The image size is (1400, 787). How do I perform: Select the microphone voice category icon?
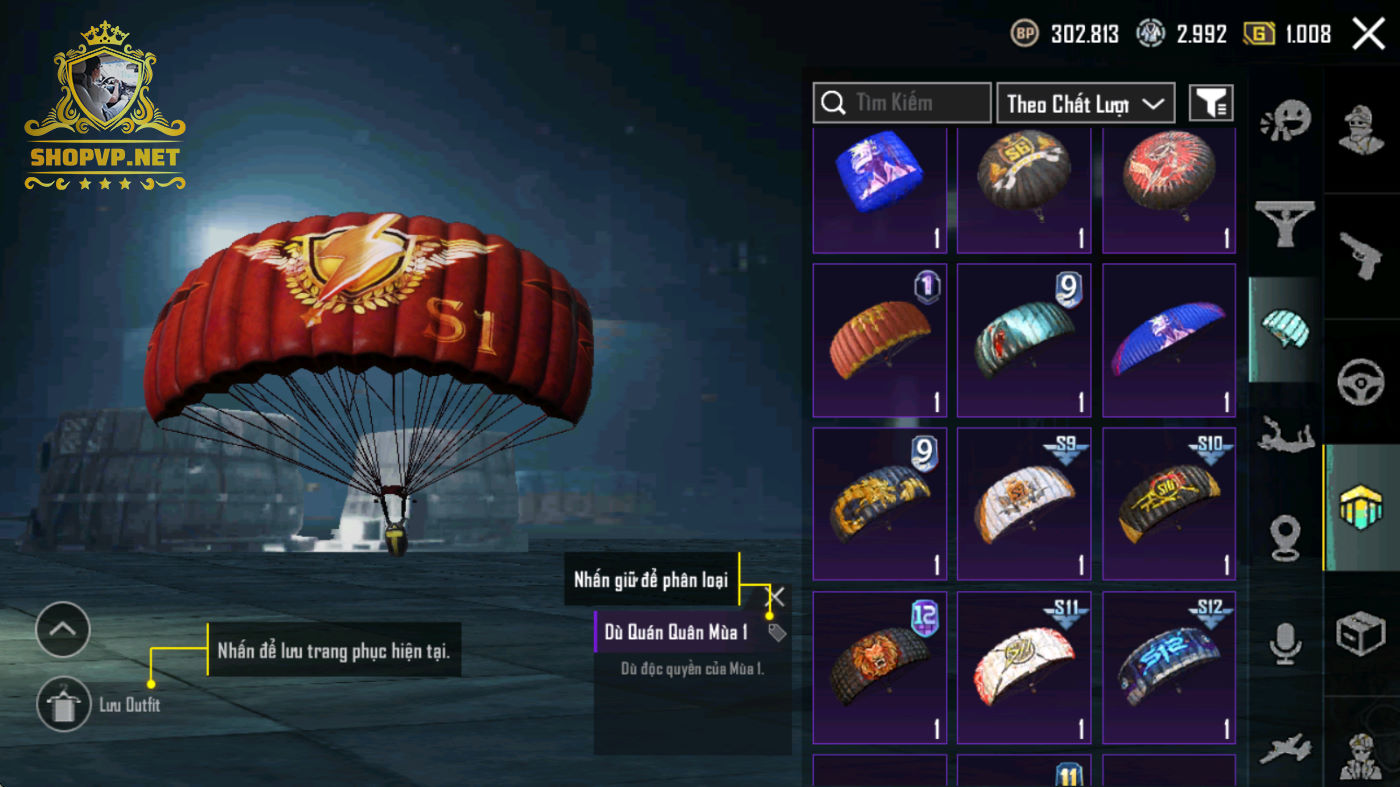[1285, 643]
